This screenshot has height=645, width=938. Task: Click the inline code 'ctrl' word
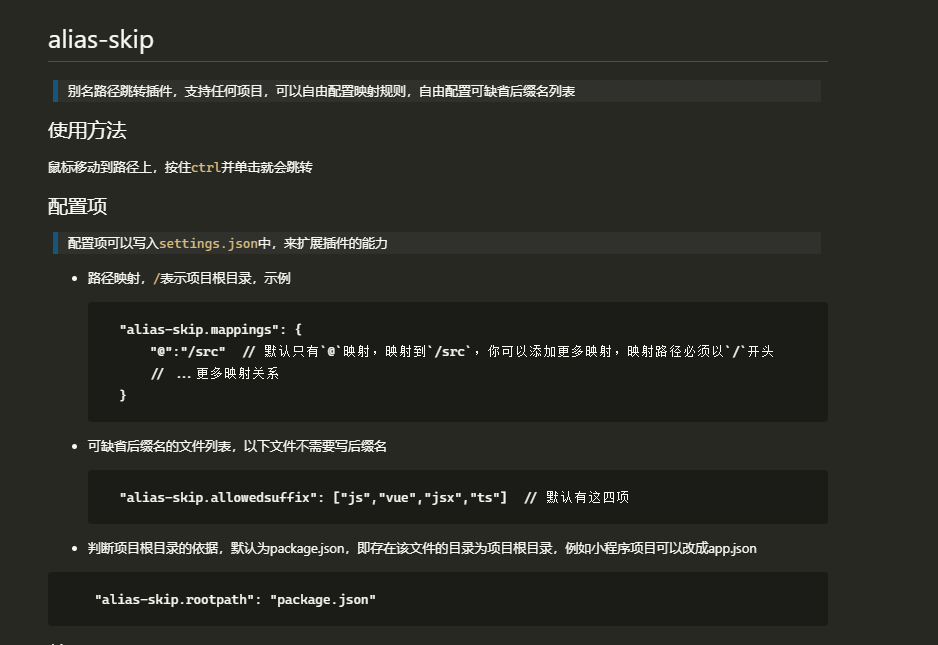click(206, 168)
